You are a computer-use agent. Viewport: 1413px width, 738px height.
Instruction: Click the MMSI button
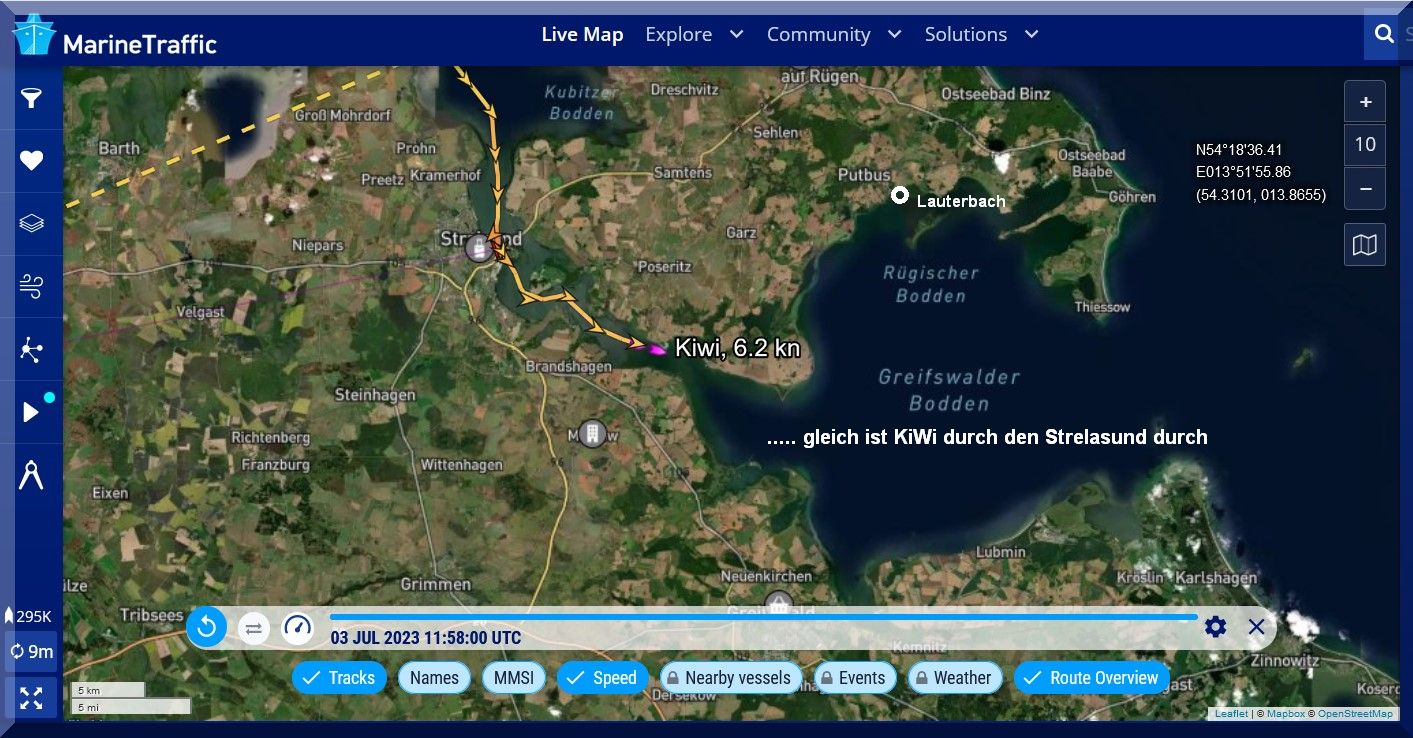click(514, 678)
